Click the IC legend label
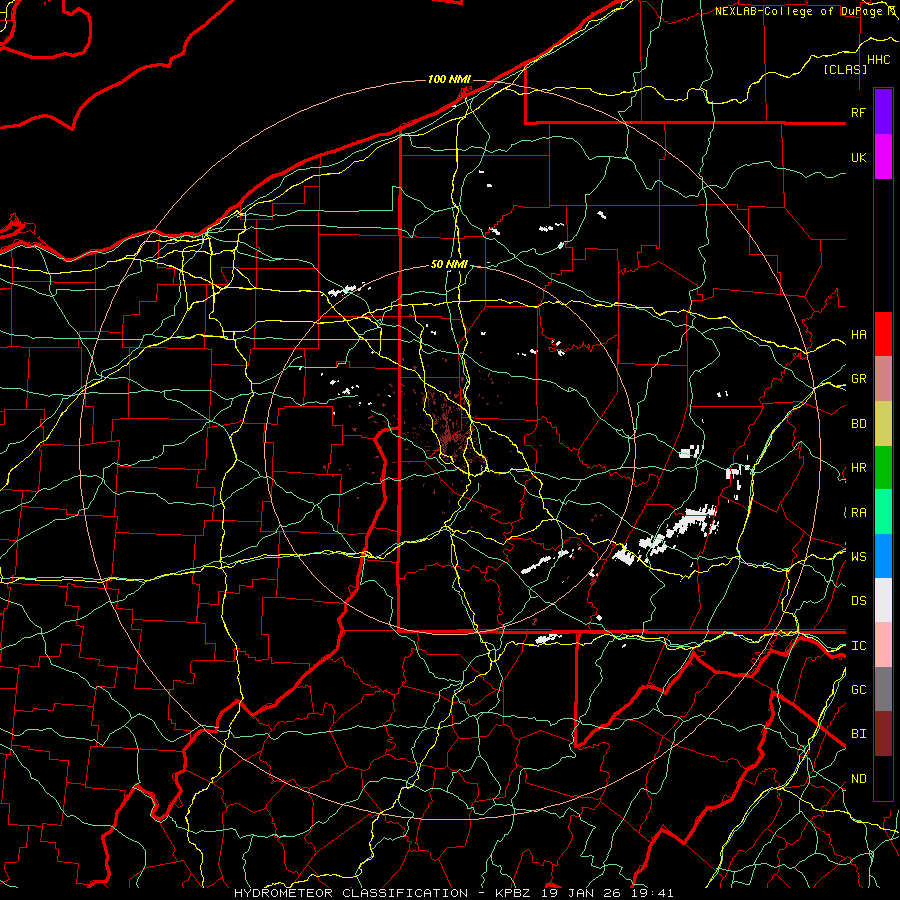The image size is (900, 900). 858,646
